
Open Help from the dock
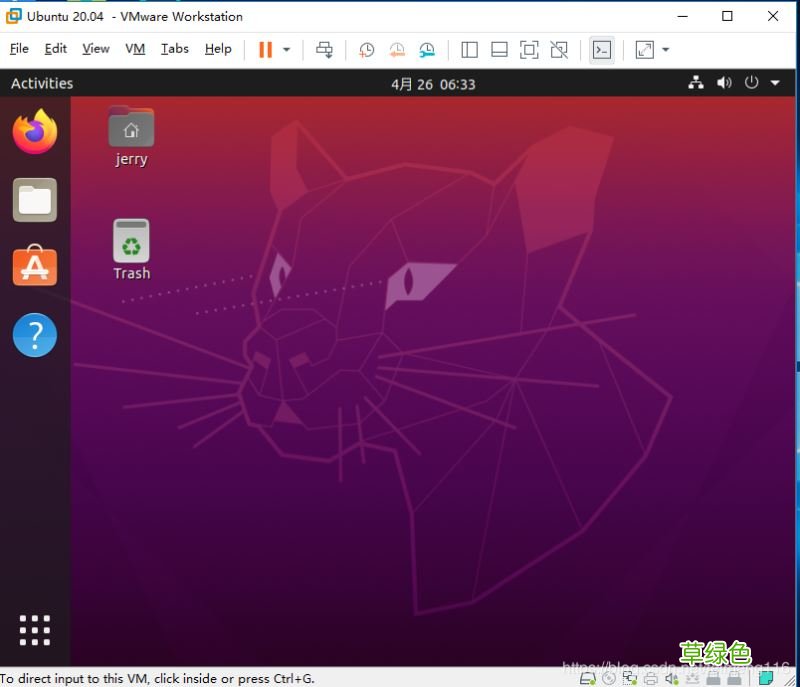coord(35,335)
